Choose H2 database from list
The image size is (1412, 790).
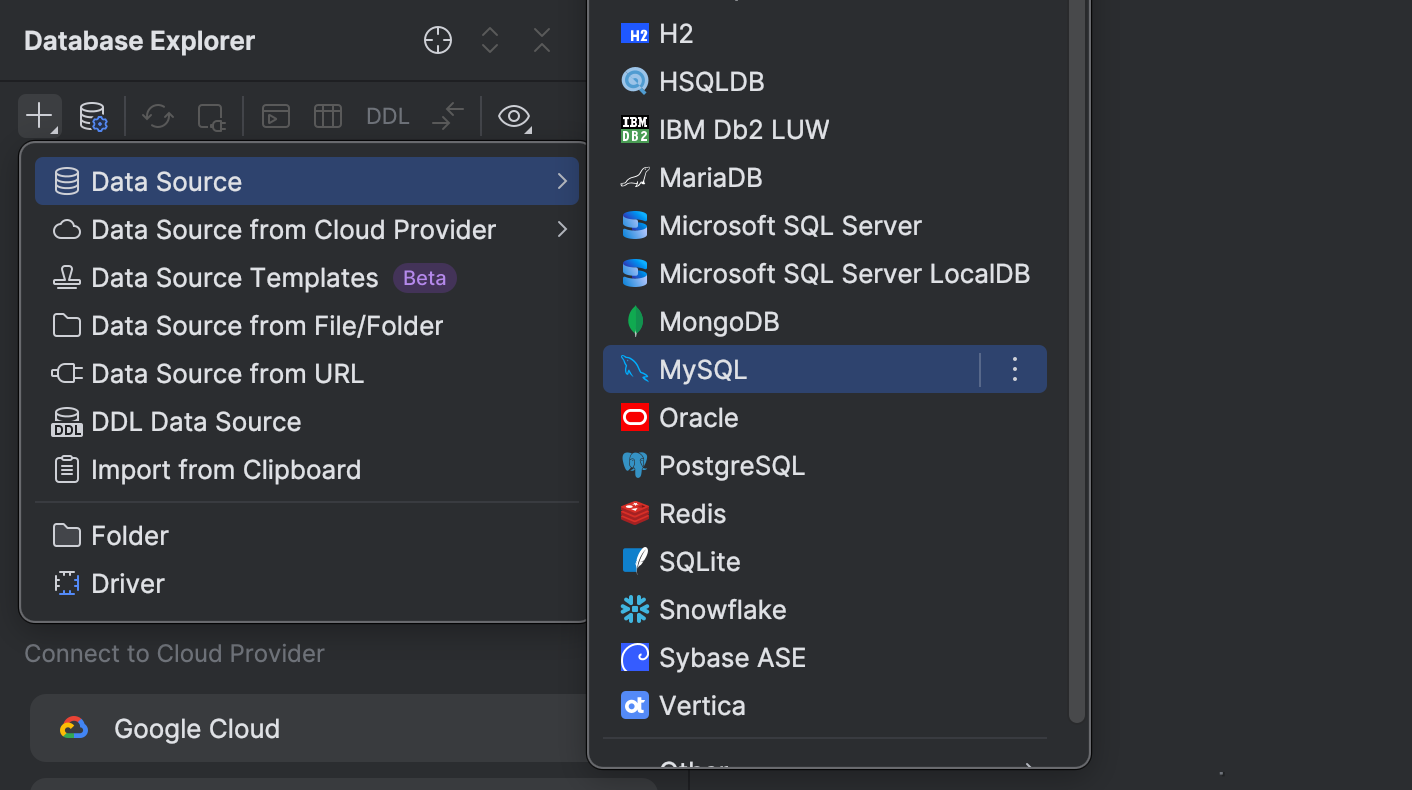pos(825,33)
